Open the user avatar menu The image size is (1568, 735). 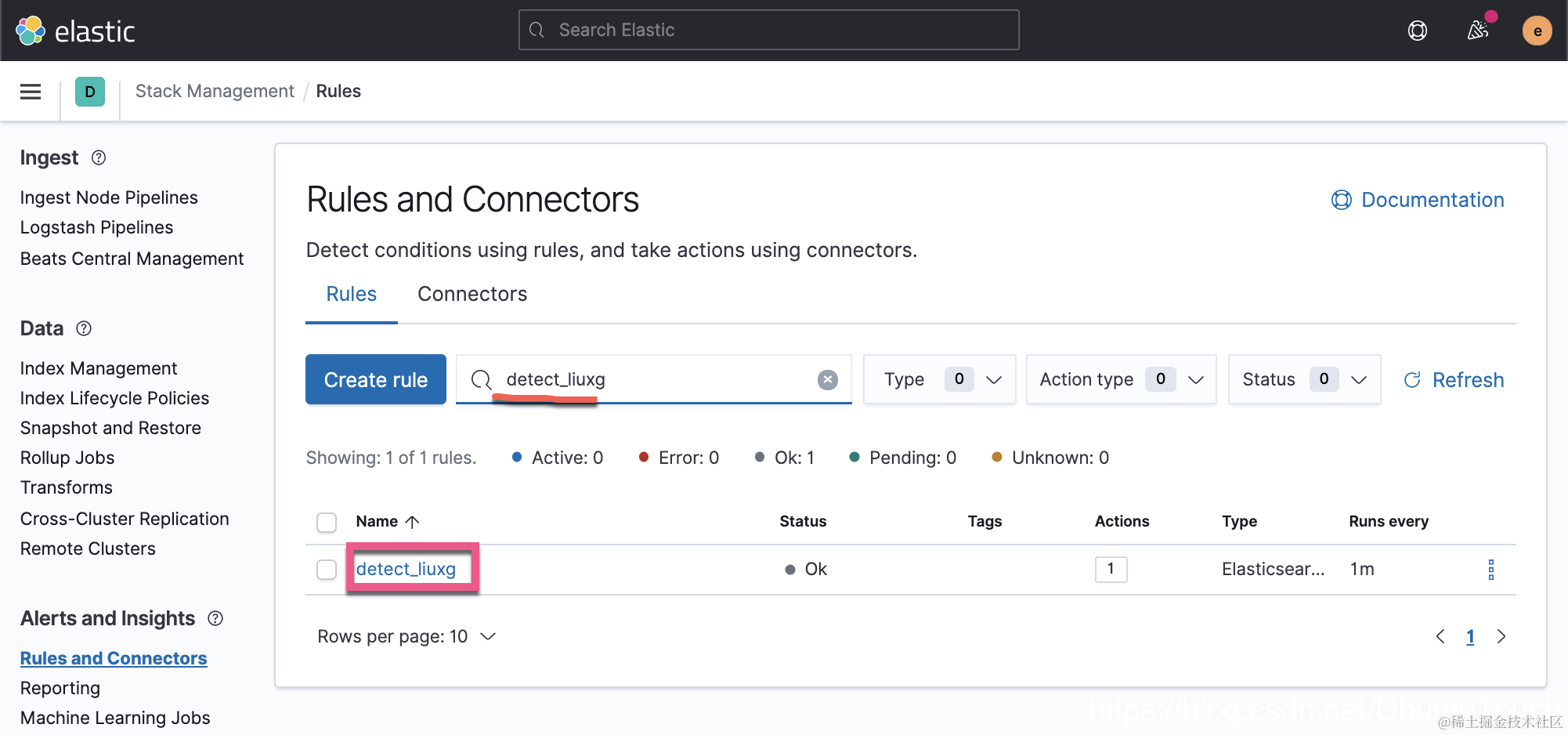(x=1537, y=31)
